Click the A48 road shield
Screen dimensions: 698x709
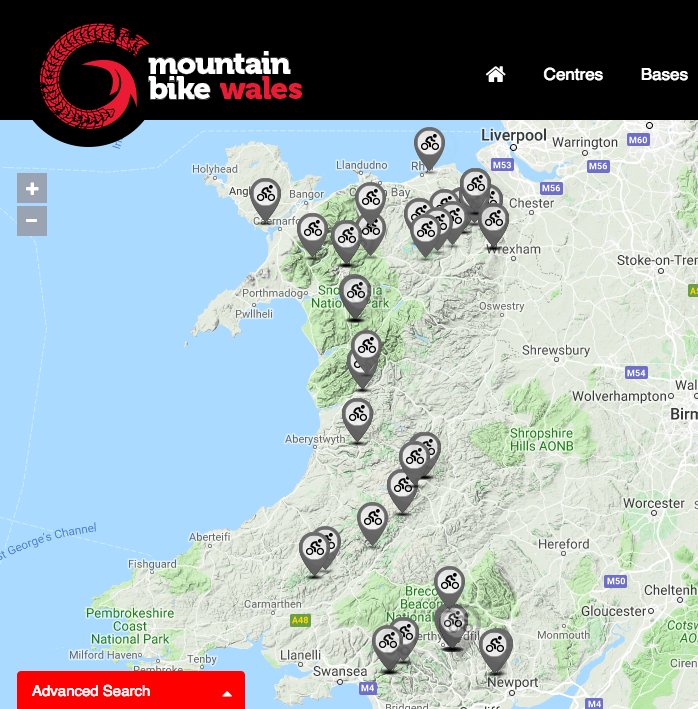(300, 620)
